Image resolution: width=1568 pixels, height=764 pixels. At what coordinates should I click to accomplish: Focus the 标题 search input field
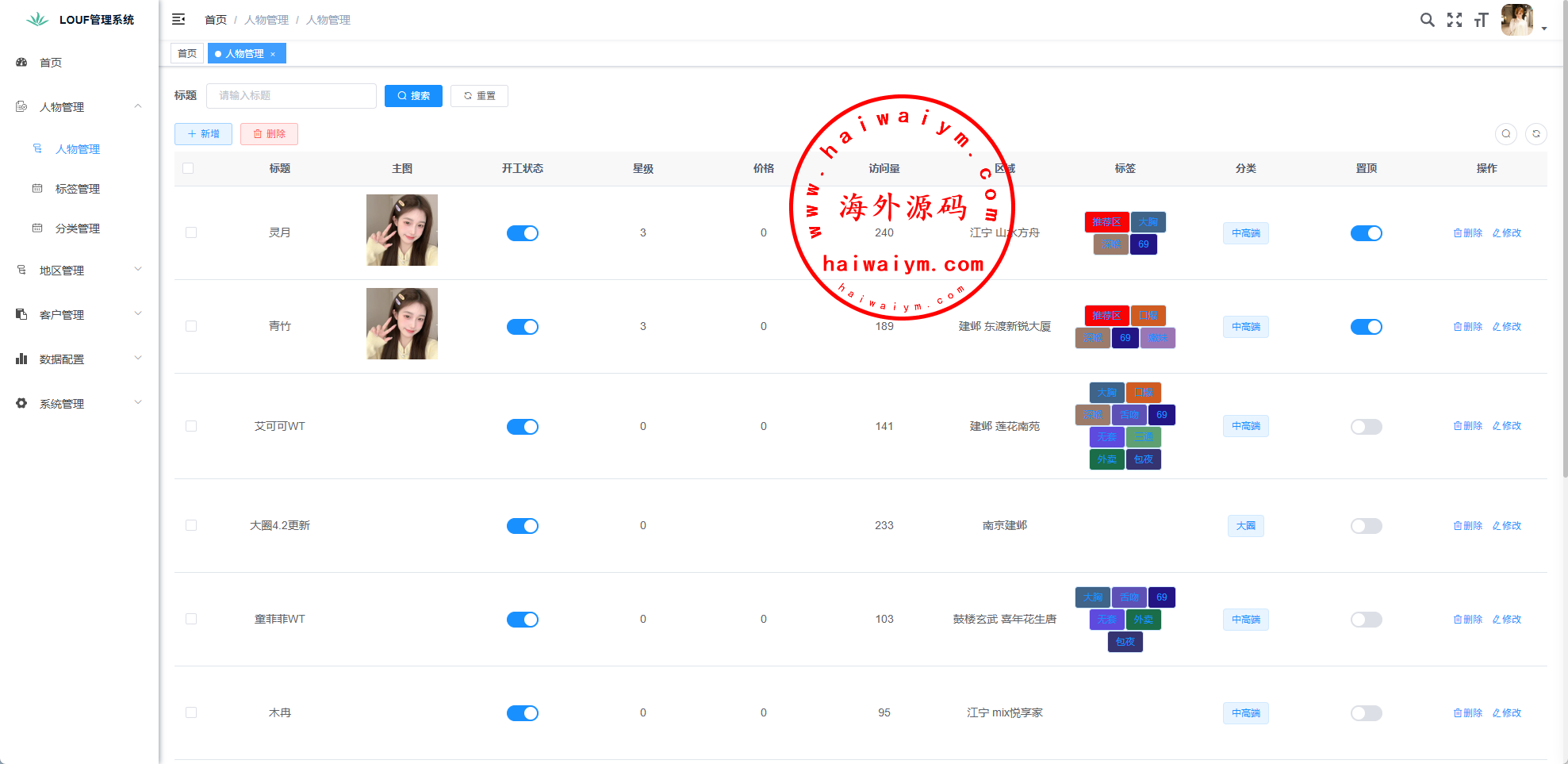[291, 96]
